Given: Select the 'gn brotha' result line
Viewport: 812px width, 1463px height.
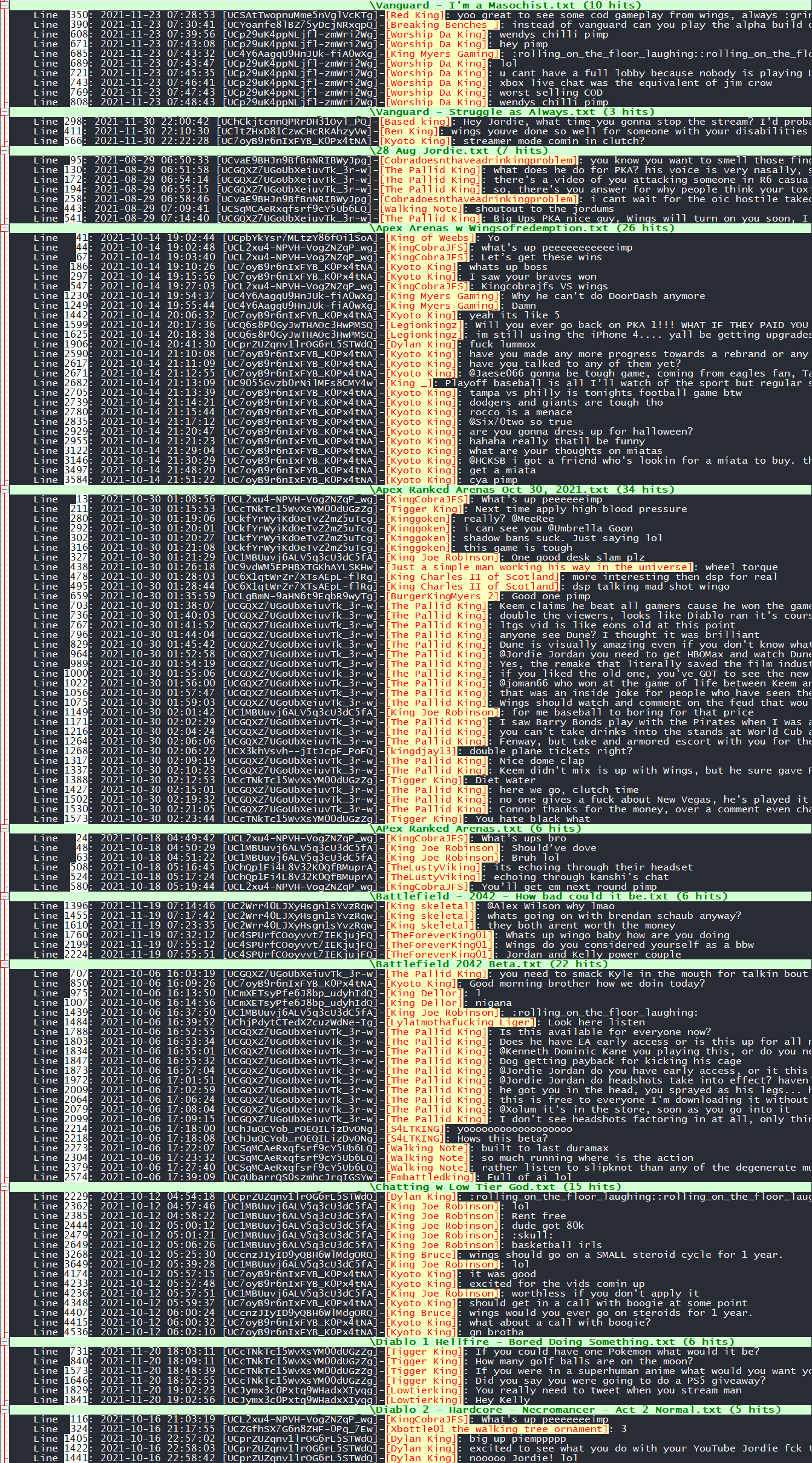Looking at the screenshot, I should coord(410,1332).
